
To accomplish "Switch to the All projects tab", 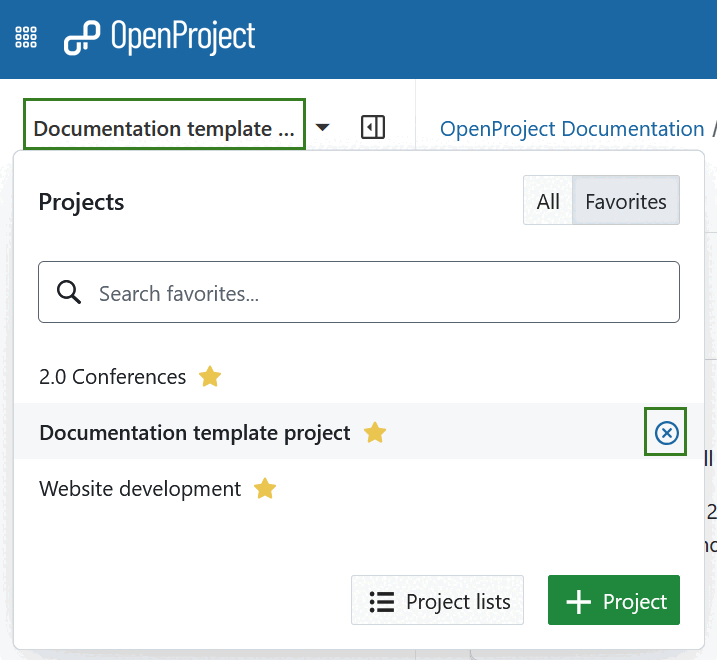I will [x=548, y=201].
